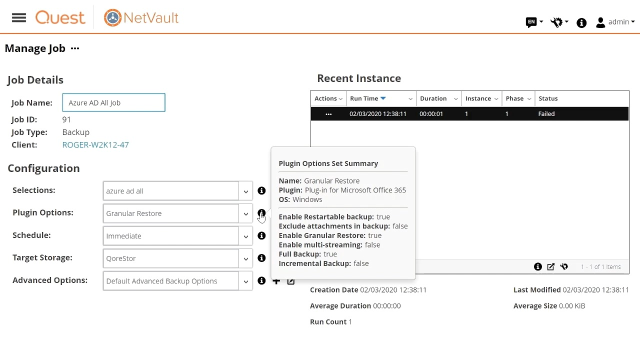Image resolution: width=640 pixels, height=360 pixels.
Task: Show info for Selections set
Action: click(262, 191)
